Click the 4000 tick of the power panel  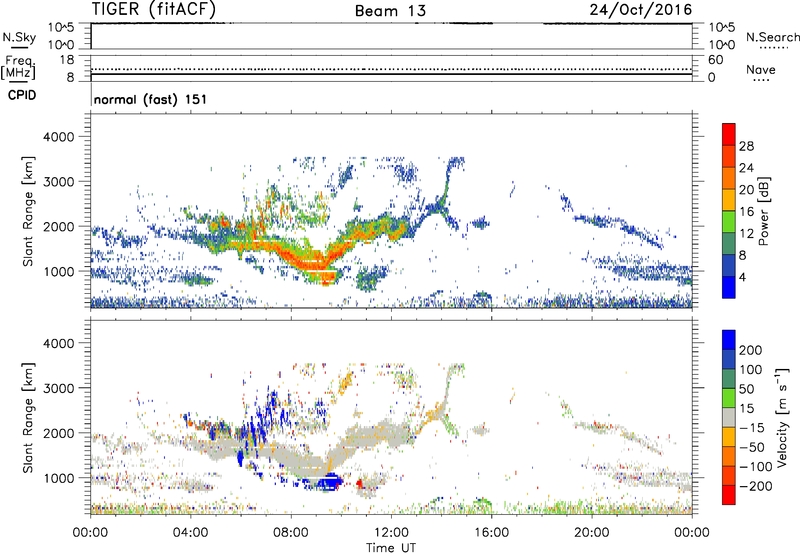pos(58,137)
